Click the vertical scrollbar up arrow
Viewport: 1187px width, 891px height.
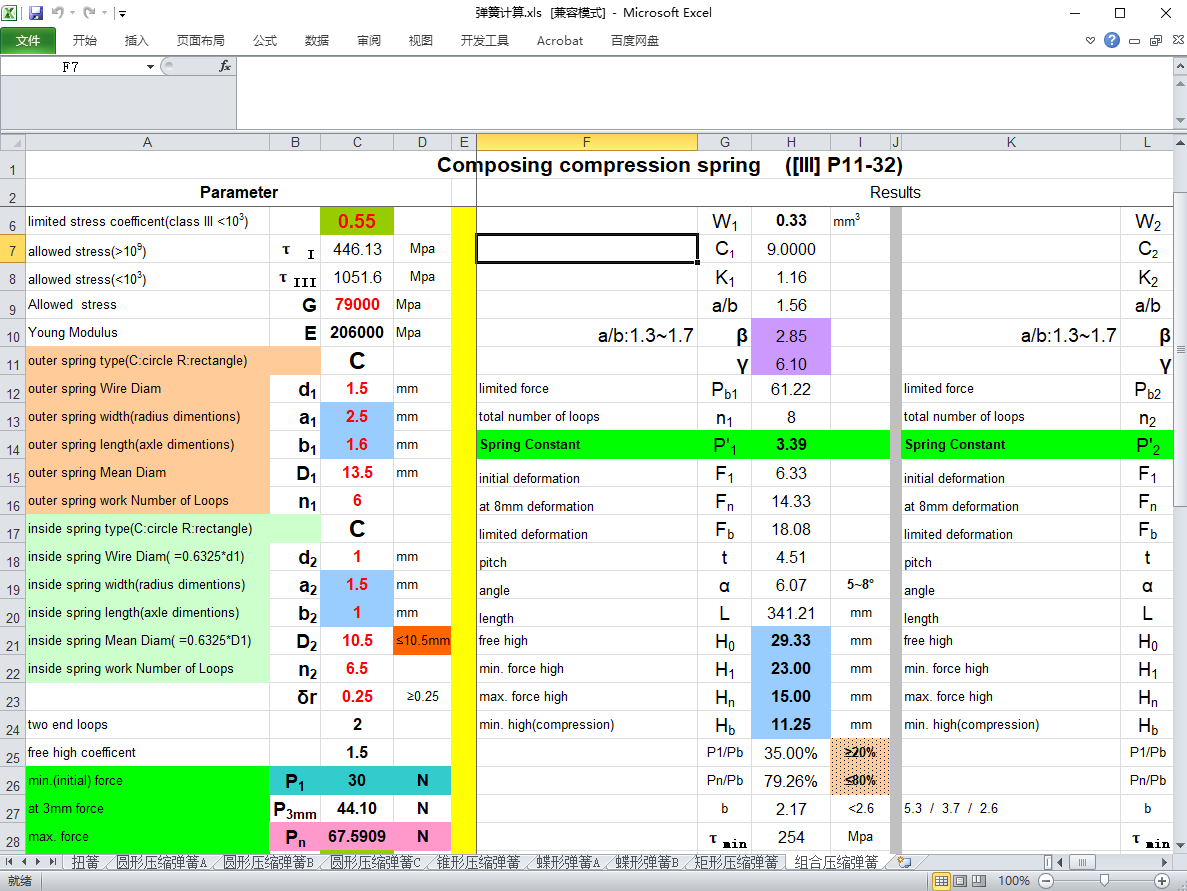tap(1179, 142)
